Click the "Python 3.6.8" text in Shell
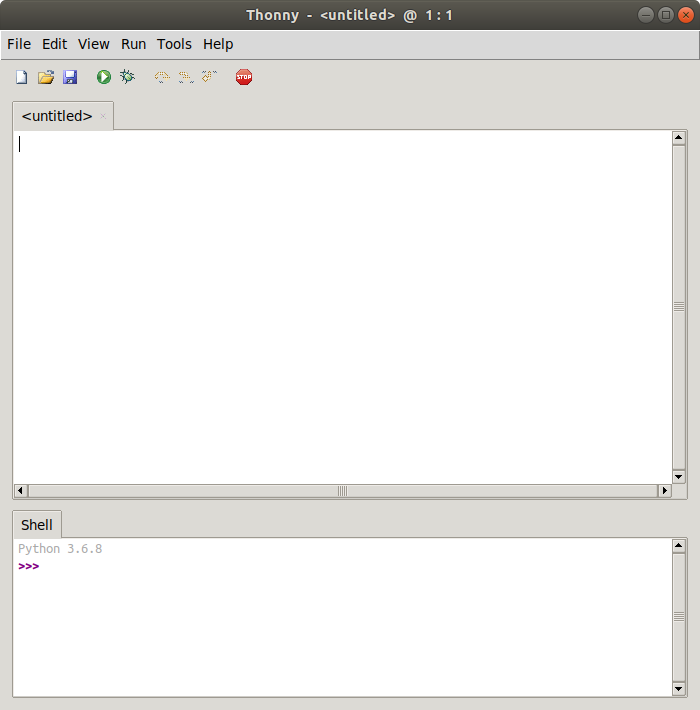 pos(60,549)
